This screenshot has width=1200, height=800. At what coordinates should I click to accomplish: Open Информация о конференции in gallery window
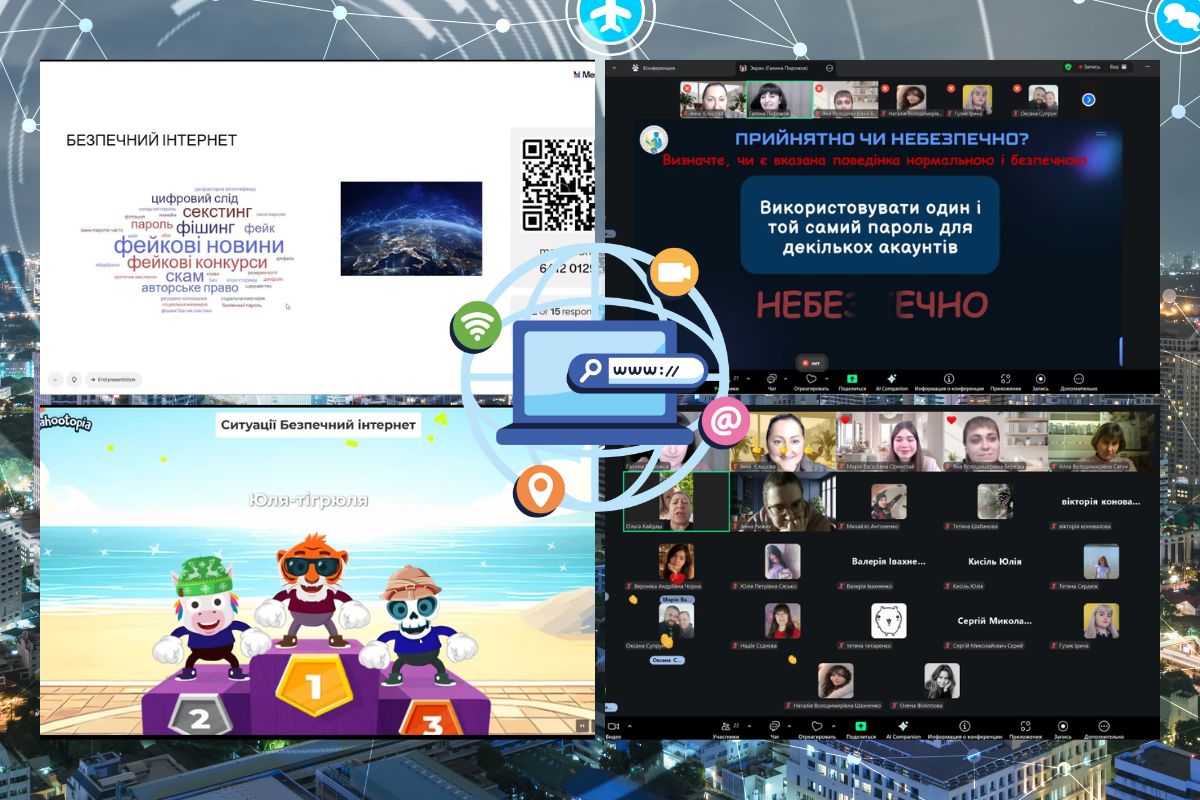coord(965,726)
